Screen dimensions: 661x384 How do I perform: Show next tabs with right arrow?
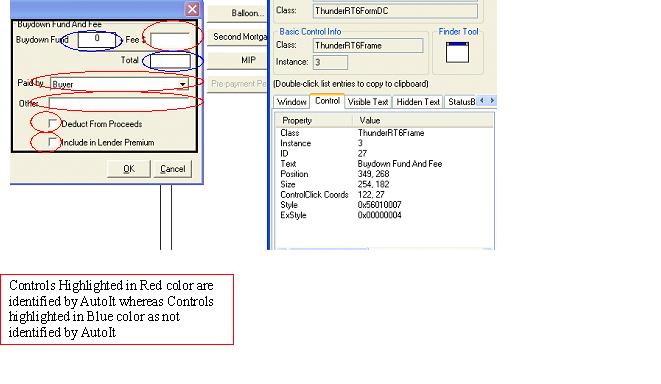tap(492, 100)
